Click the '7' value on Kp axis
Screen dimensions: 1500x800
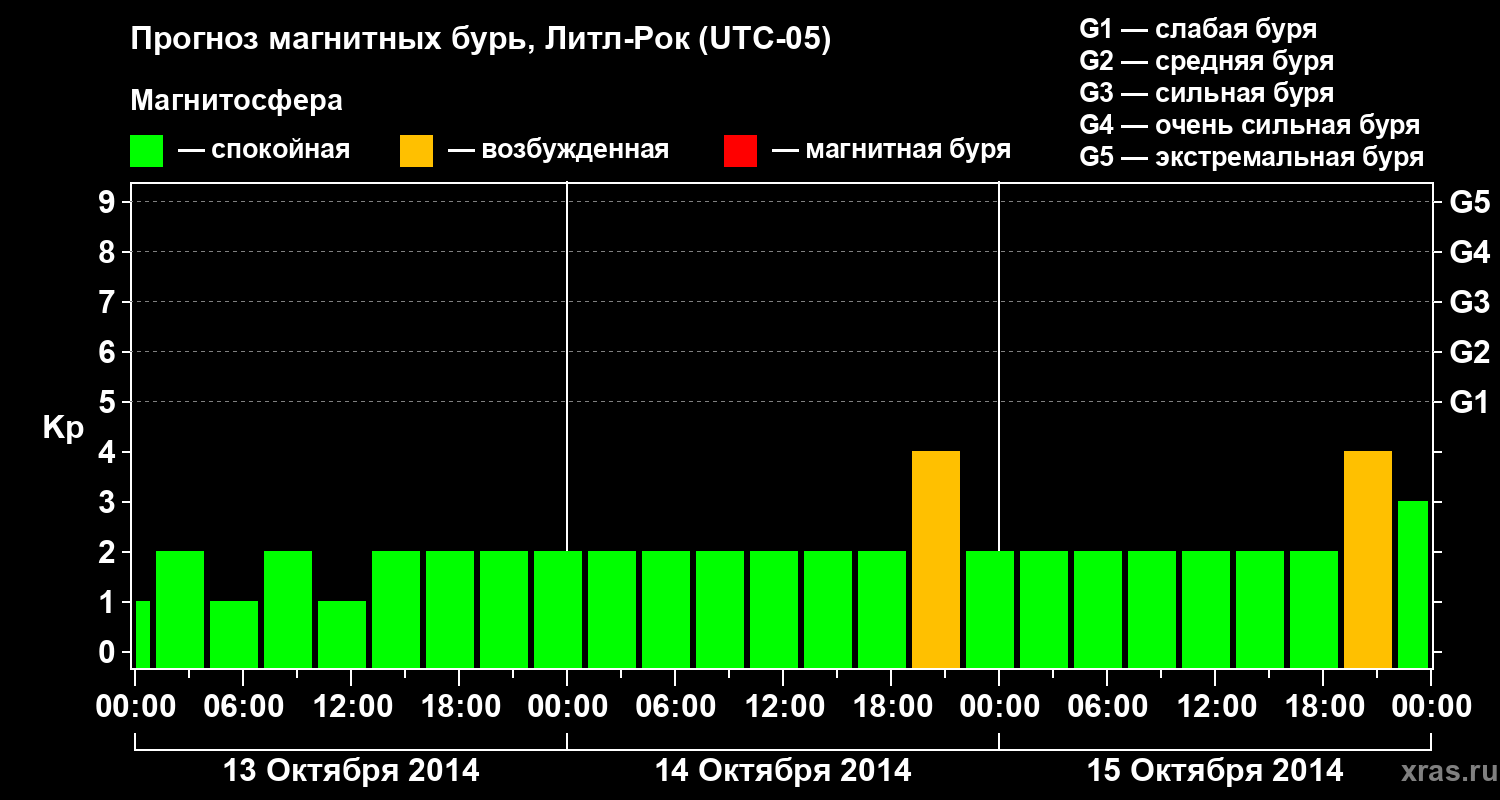tap(109, 303)
